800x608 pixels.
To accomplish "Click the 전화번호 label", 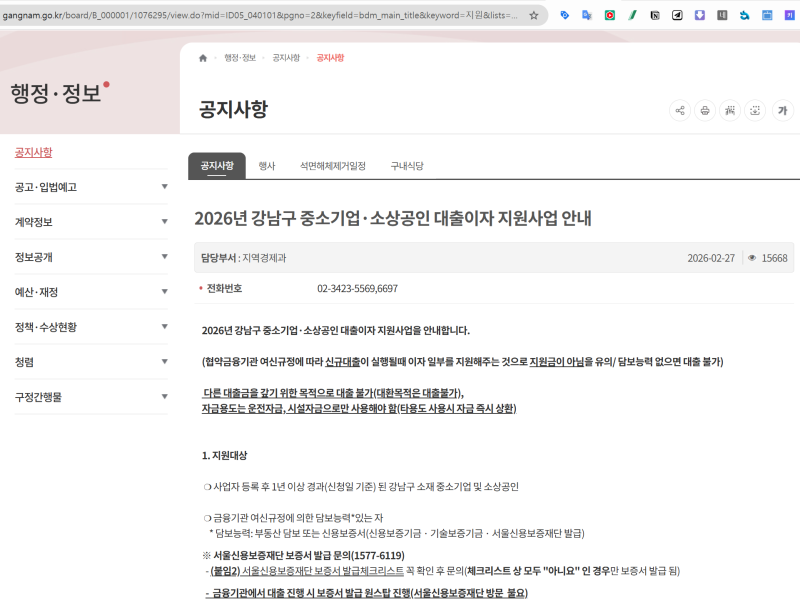I will click(x=224, y=289).
